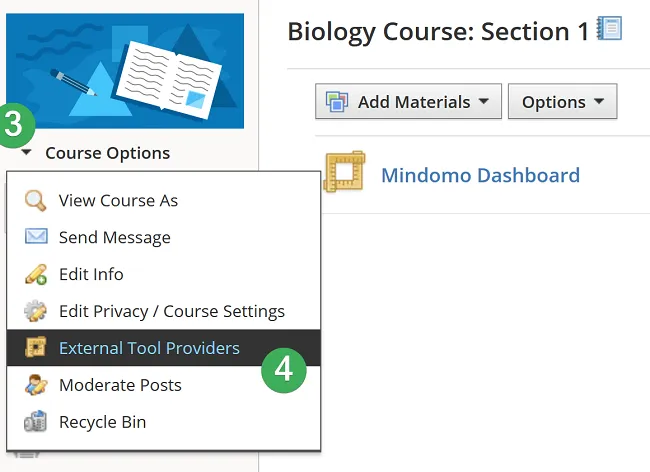Screen dimensions: 650x472
Task: Click the Edit Info pencil icon
Action: 36,274
